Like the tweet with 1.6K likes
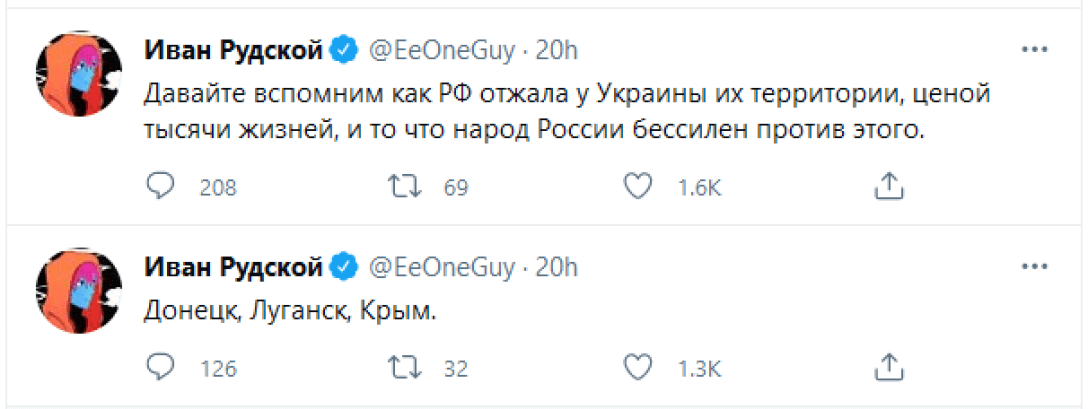The height and width of the screenshot is (409, 1088). point(637,185)
